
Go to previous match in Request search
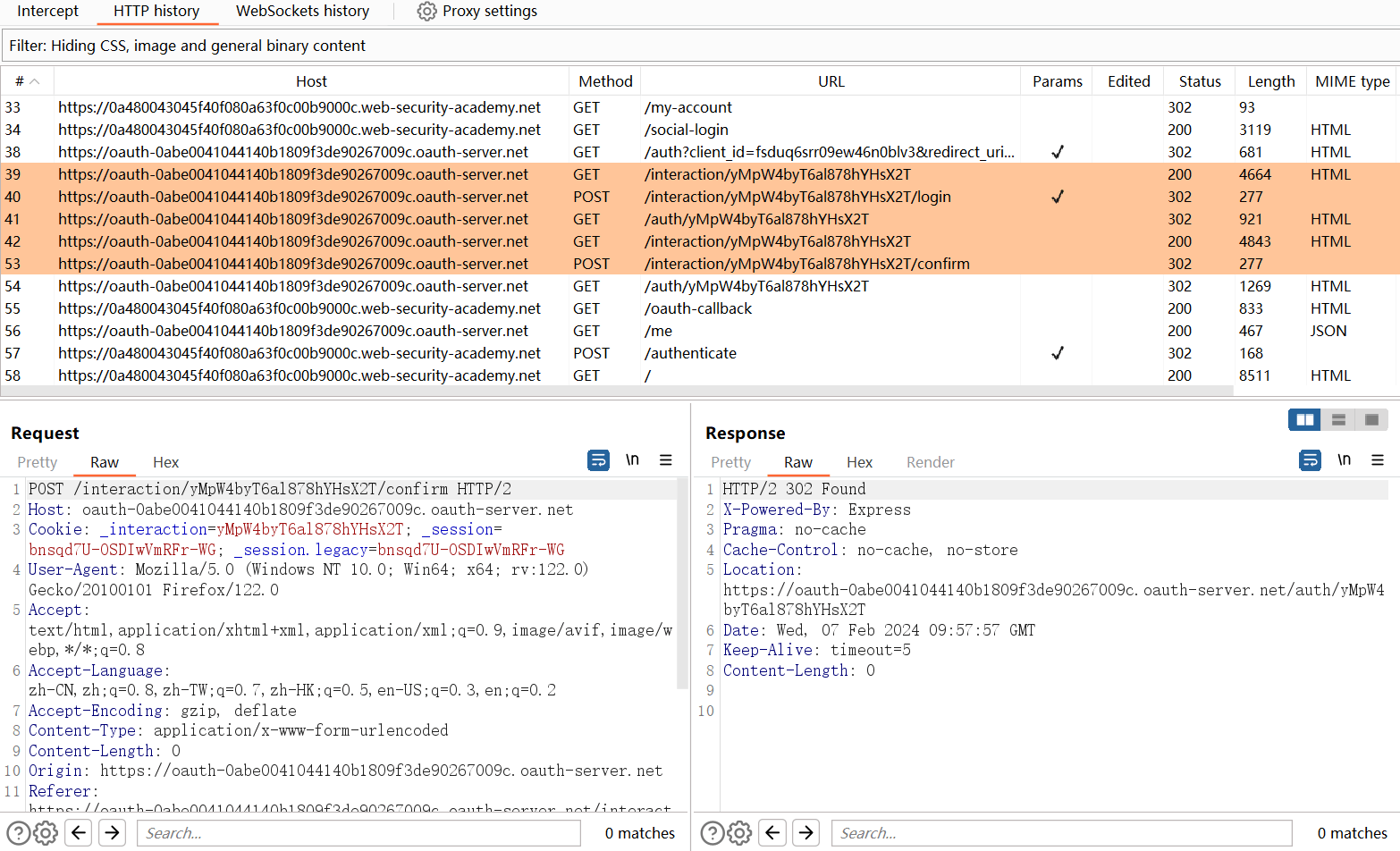coord(79,833)
